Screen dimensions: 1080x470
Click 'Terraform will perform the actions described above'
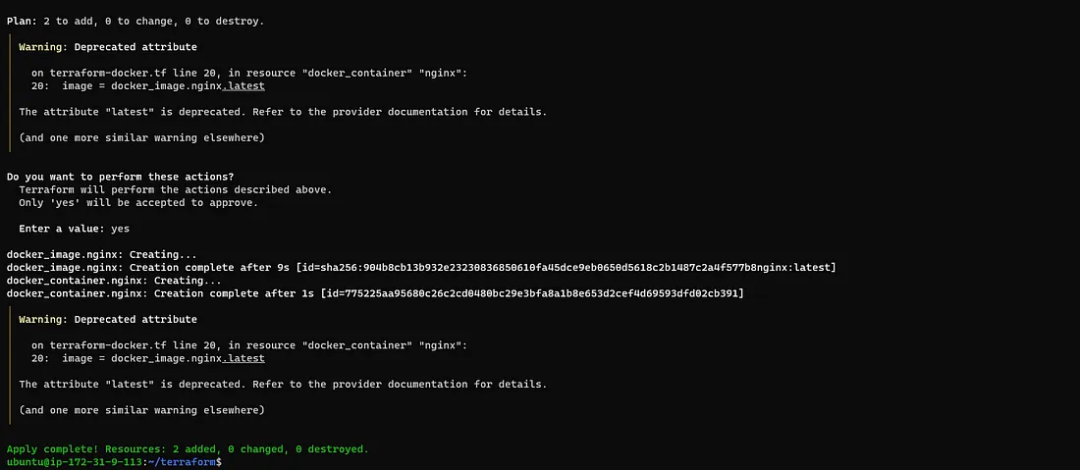pyautogui.click(x=175, y=190)
